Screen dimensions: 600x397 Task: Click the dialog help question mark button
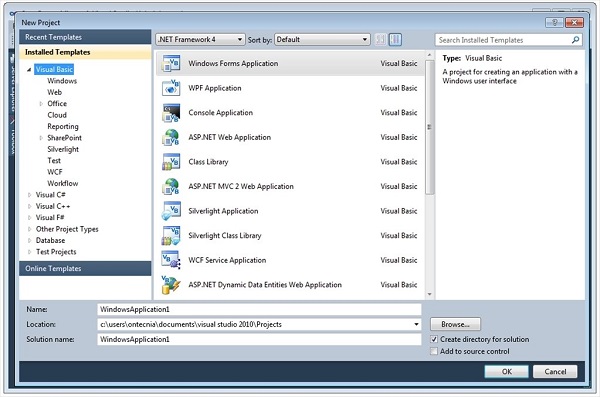[554, 22]
